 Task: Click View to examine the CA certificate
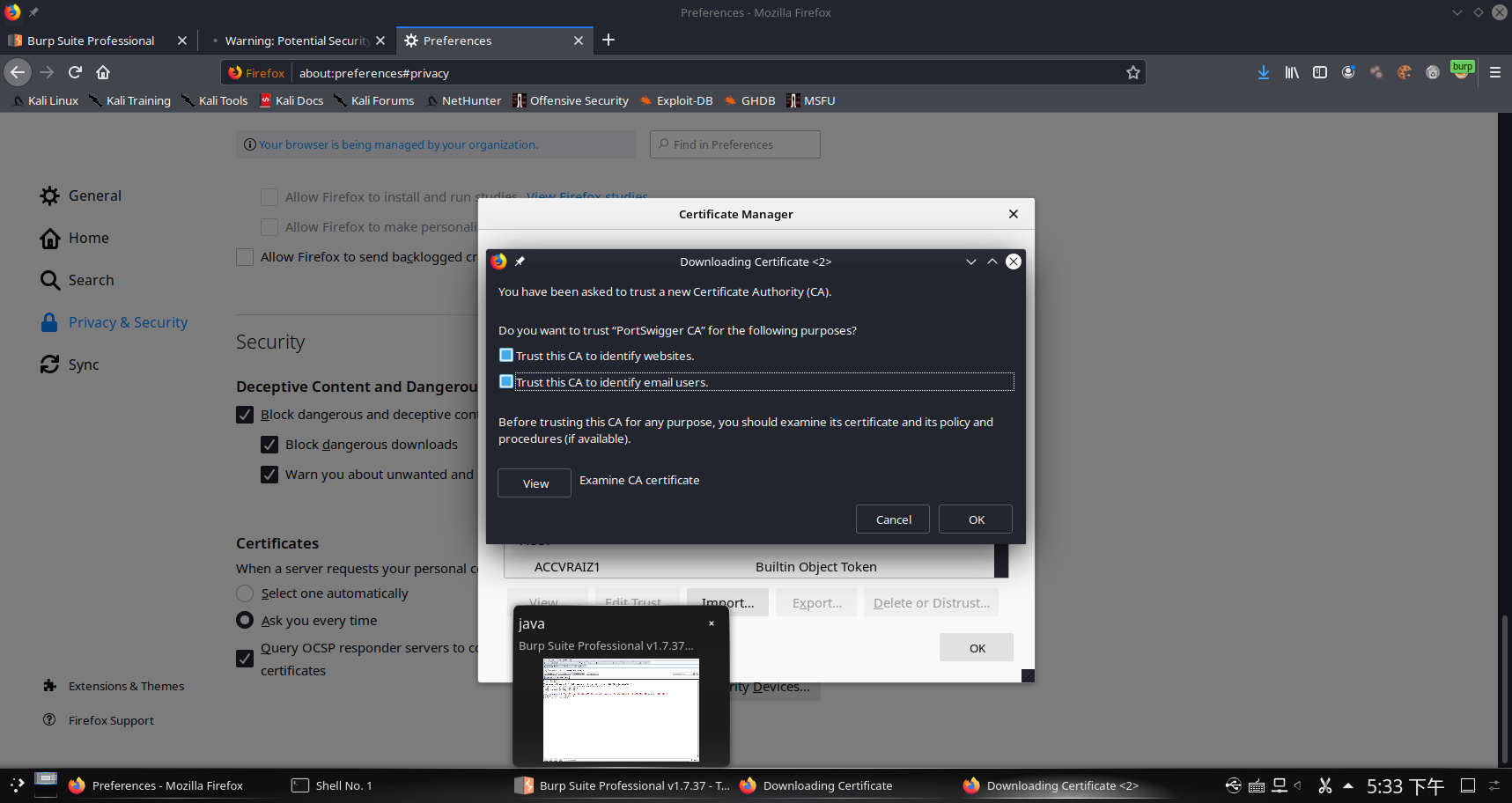(x=535, y=483)
